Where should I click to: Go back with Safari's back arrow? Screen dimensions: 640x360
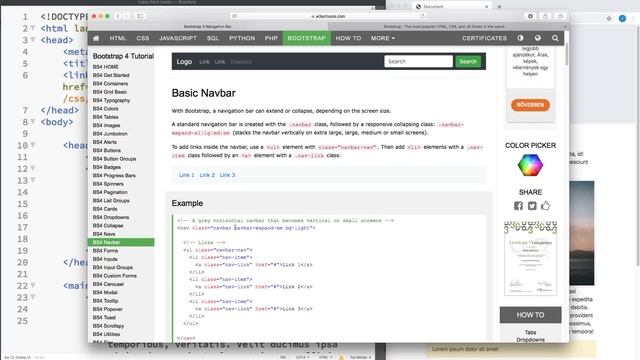coord(118,16)
